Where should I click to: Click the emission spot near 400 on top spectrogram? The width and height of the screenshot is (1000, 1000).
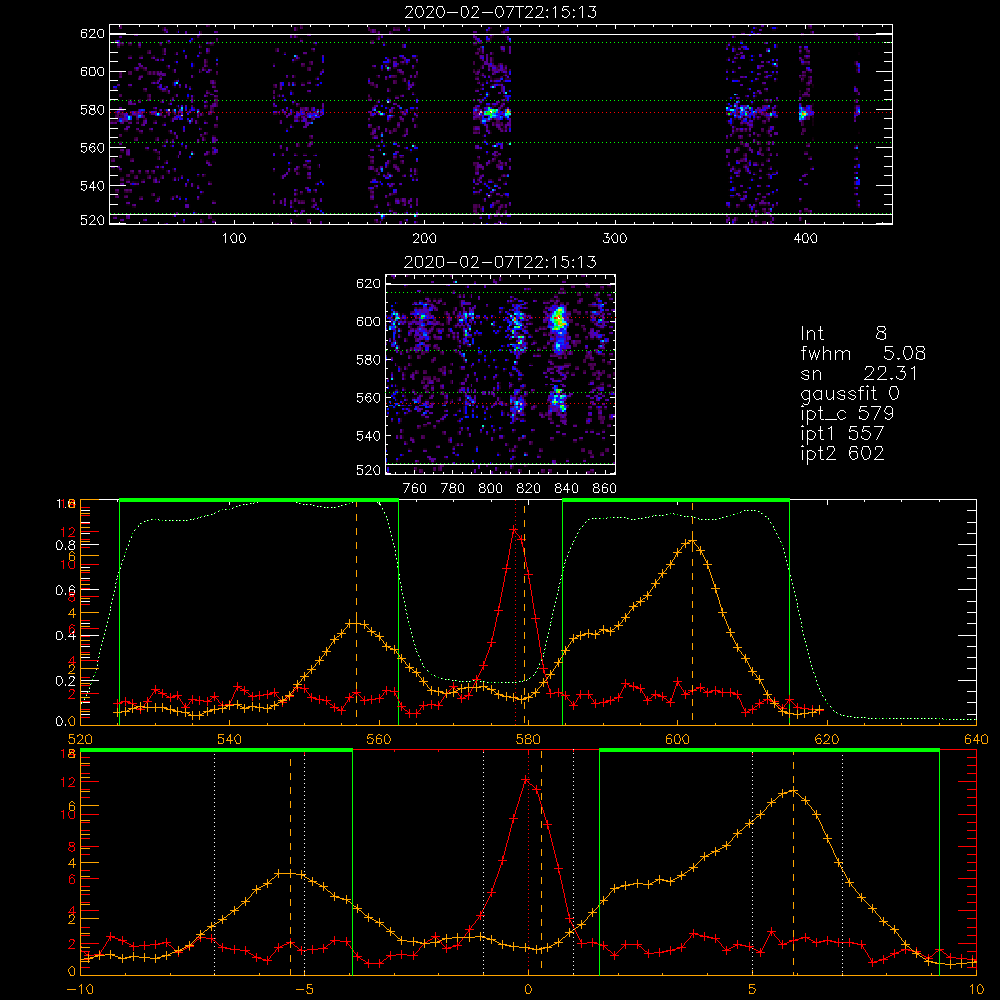coord(804,114)
